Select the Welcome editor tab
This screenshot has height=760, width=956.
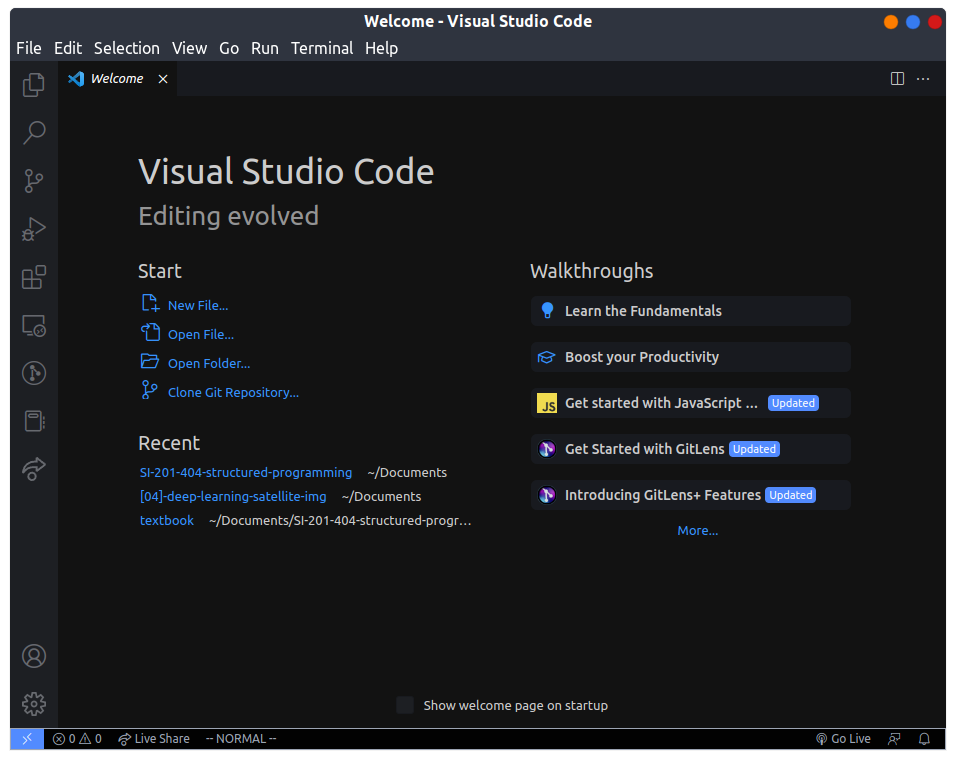click(118, 79)
